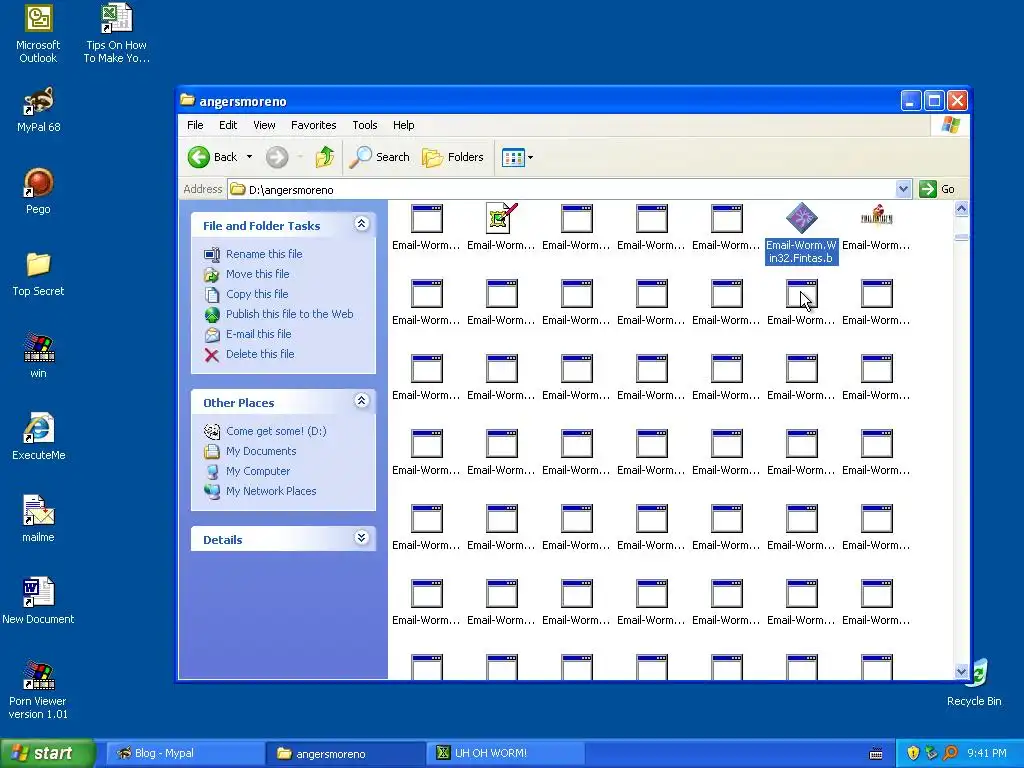Click the magnifier icon in system tray
The width and height of the screenshot is (1024, 768).
pos(950,753)
